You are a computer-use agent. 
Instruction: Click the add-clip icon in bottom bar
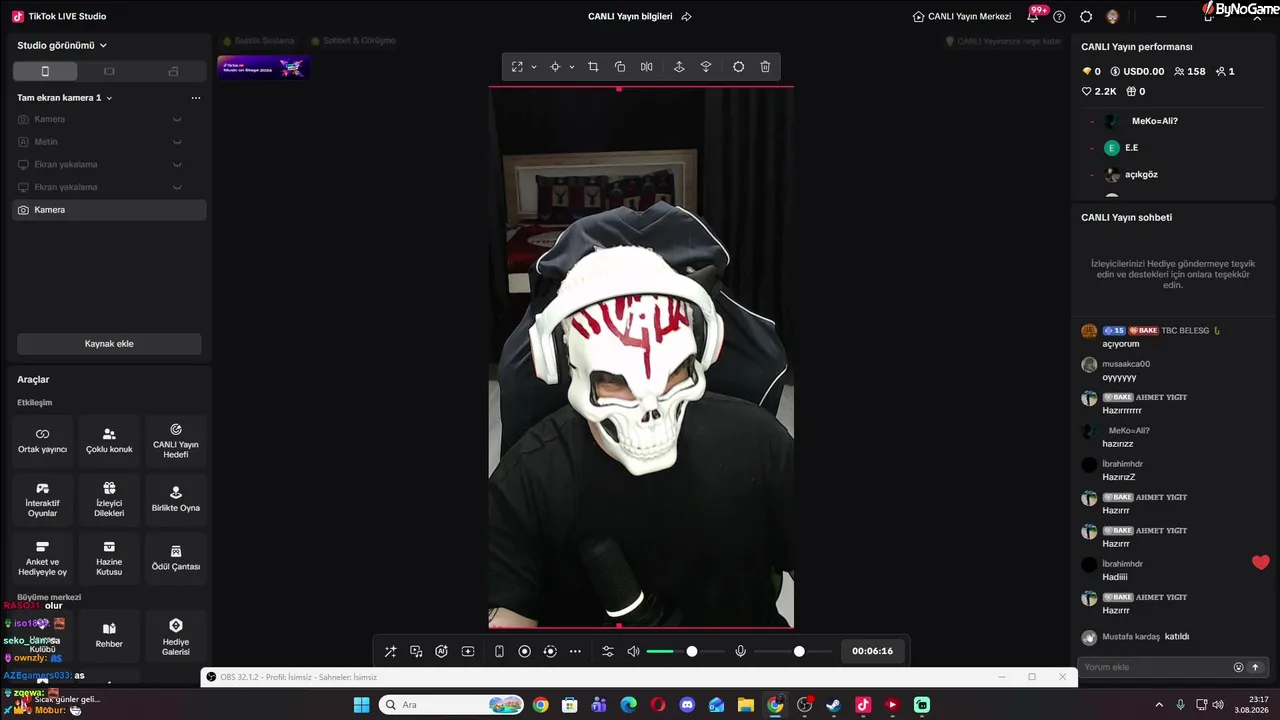tap(468, 651)
